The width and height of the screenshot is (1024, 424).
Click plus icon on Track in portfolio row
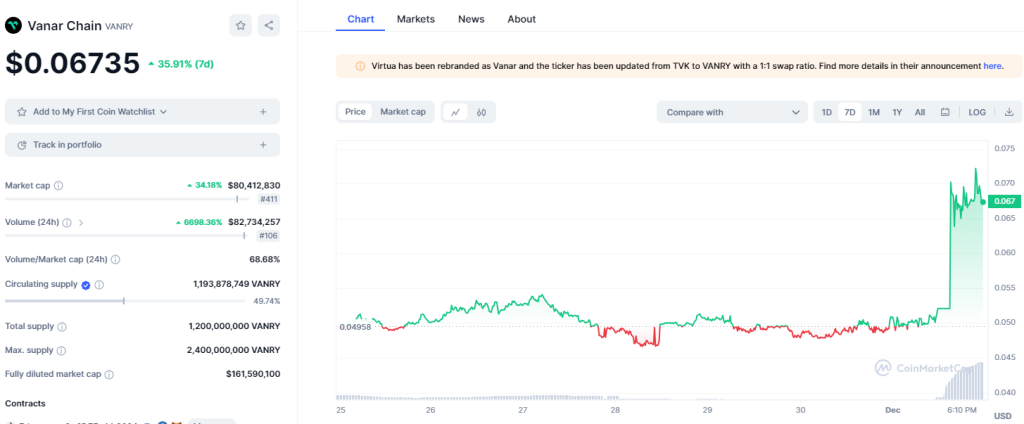click(x=263, y=145)
